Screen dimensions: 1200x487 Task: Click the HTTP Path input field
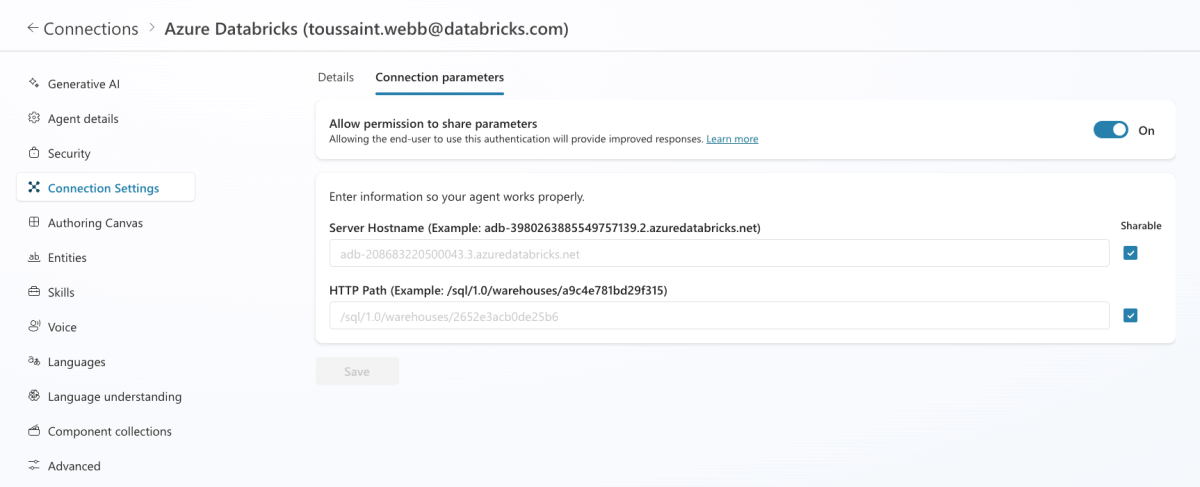[719, 316]
